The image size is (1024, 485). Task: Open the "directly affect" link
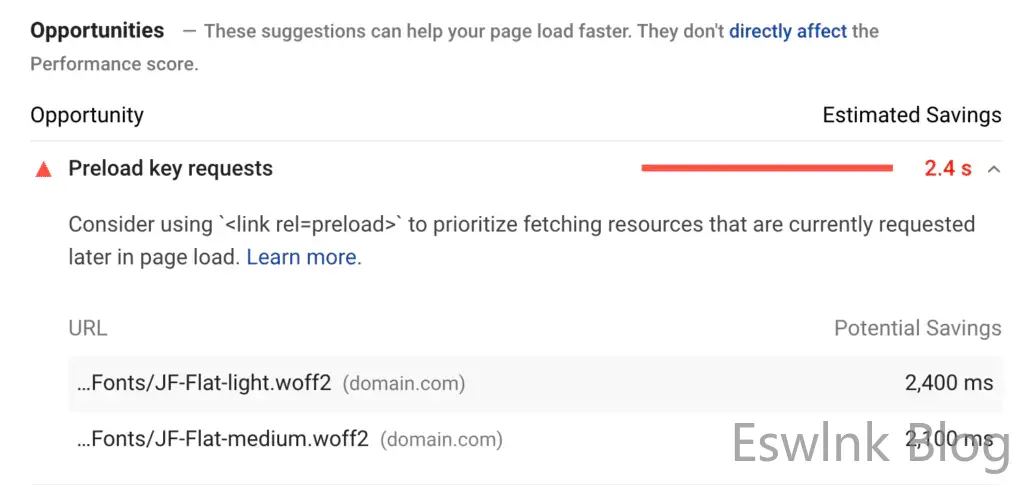788,31
